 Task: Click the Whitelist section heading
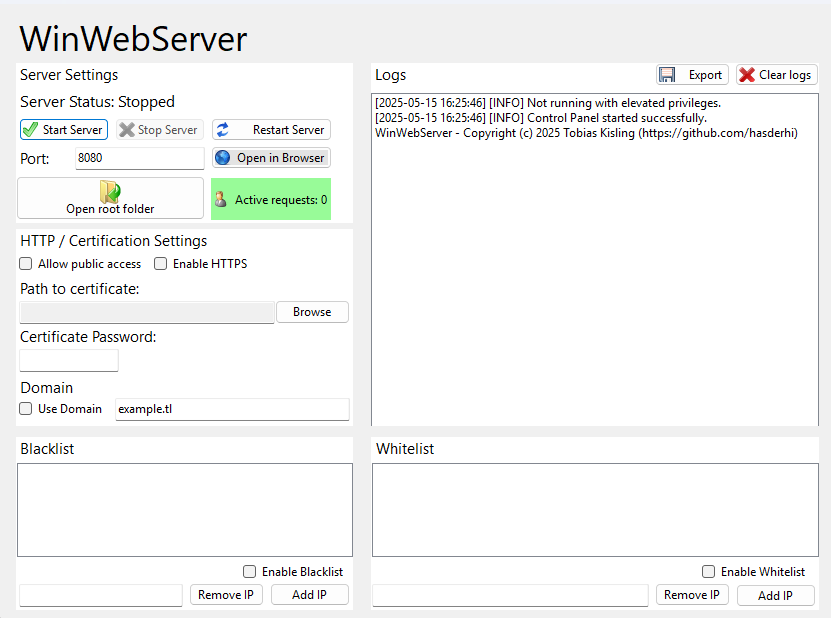[405, 449]
